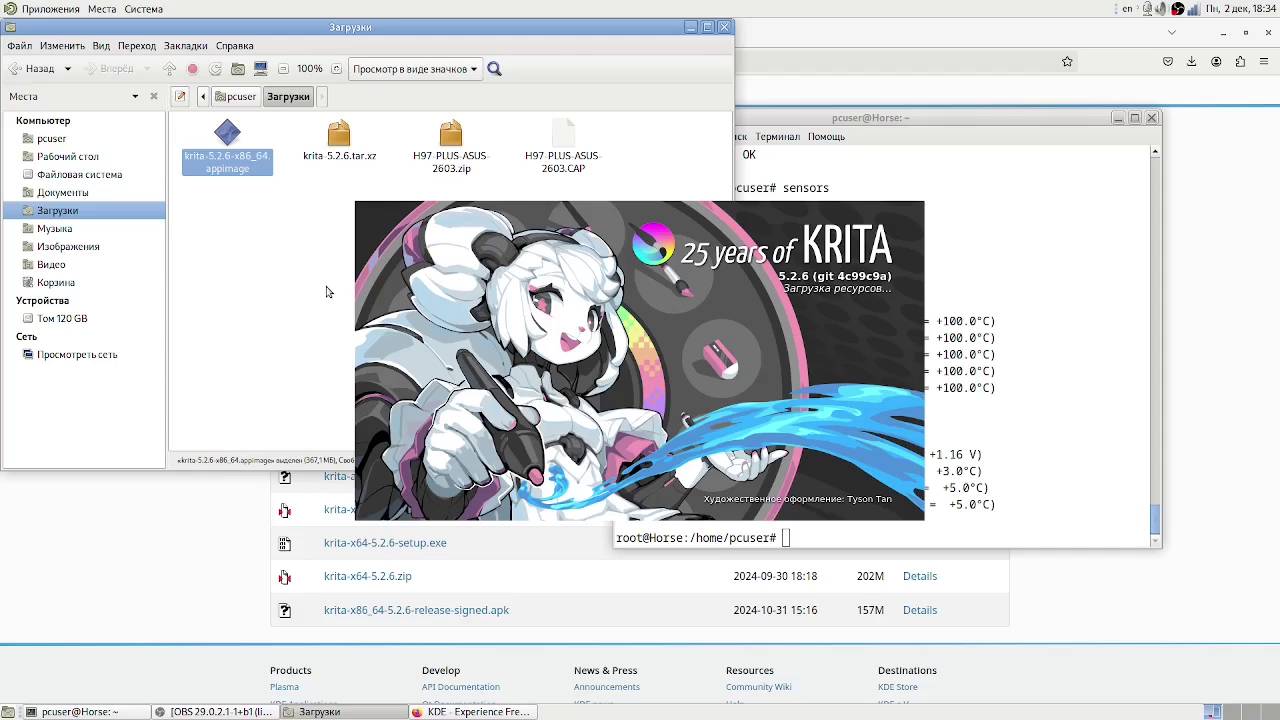Show desktop via bottom-left panel icon

[x=10, y=712]
